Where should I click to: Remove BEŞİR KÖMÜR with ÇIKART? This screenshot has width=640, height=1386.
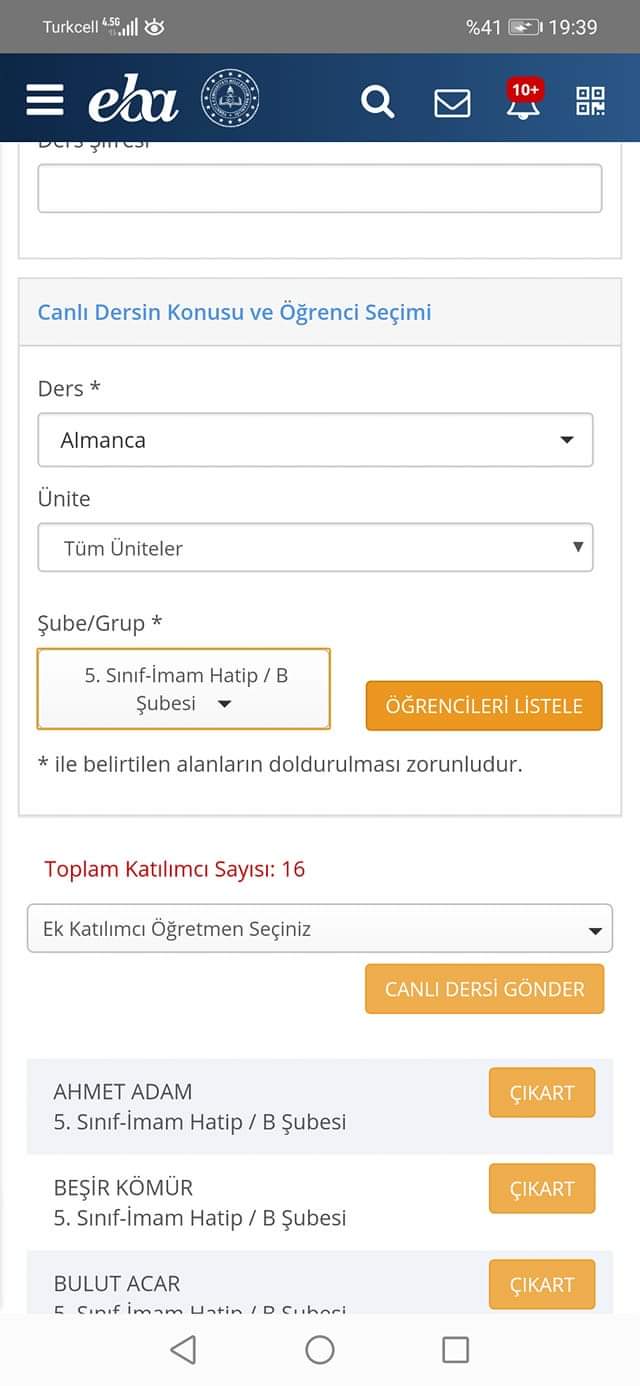point(541,1189)
